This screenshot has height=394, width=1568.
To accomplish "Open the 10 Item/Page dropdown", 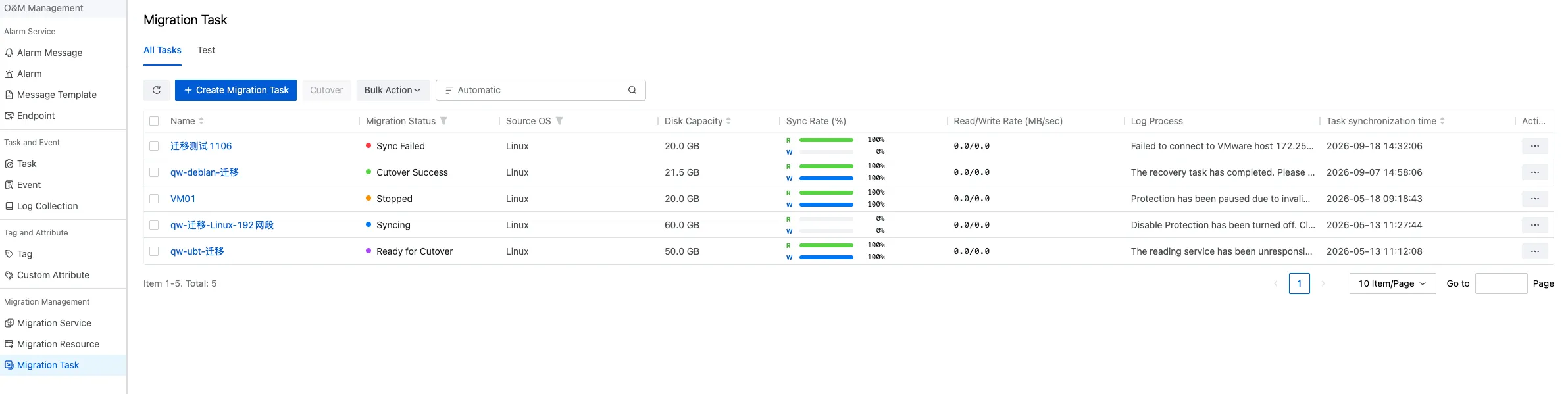I will 1392,283.
